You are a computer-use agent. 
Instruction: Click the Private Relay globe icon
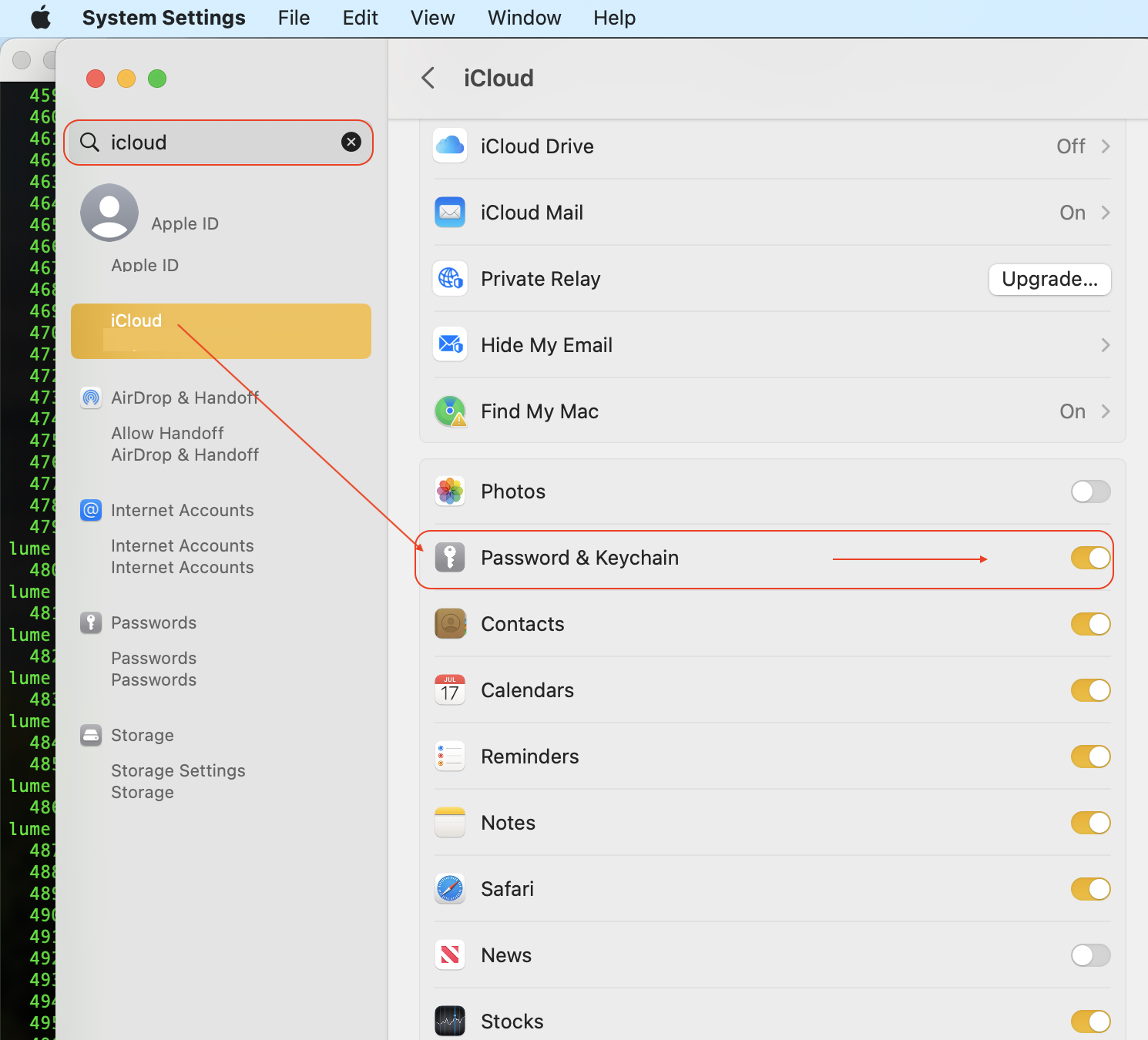tap(450, 278)
